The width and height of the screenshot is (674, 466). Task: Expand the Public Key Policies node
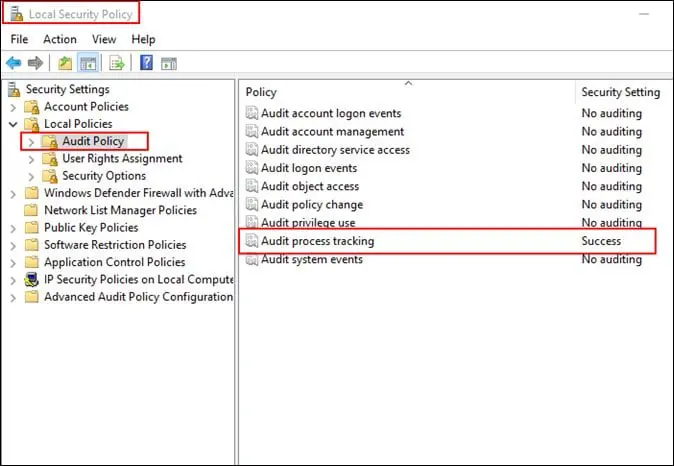(x=13, y=228)
